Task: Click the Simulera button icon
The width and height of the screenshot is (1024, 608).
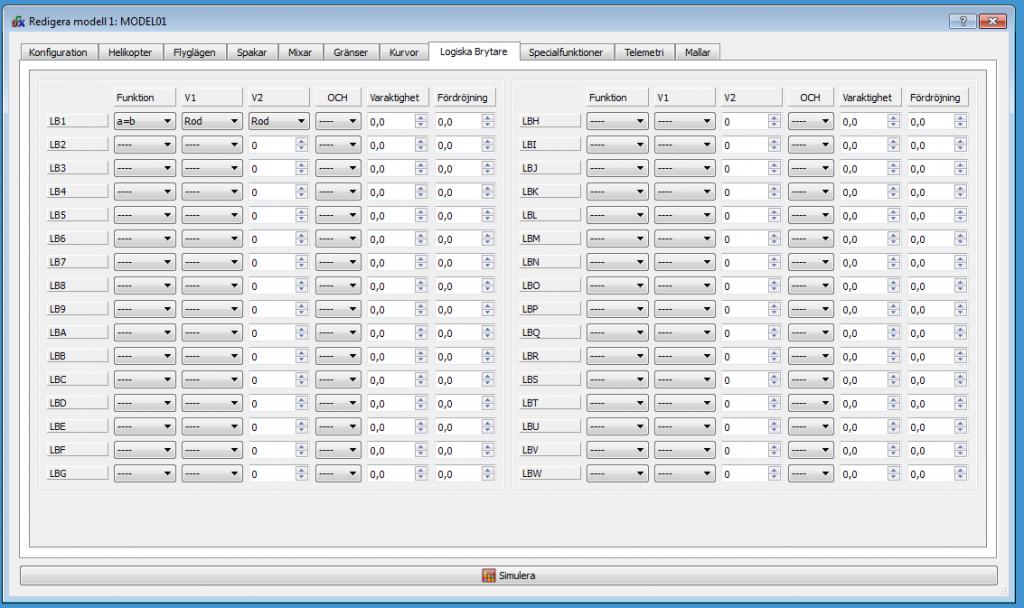Action: [488, 575]
